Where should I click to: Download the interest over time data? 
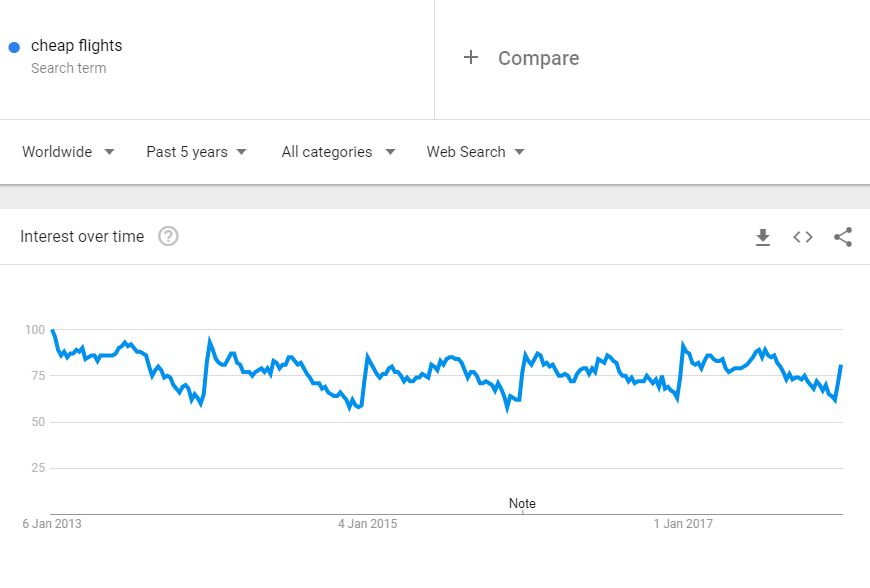click(x=763, y=237)
